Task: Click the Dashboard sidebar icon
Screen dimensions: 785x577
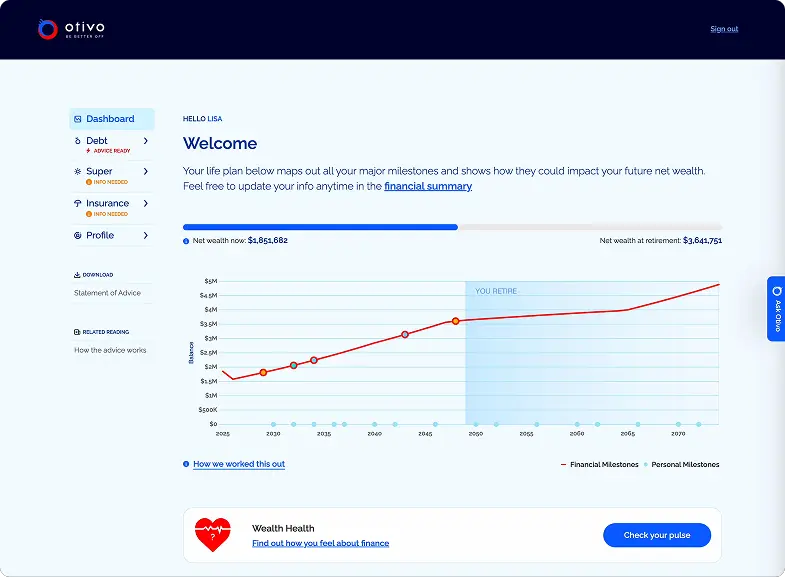Action: pyautogui.click(x=78, y=119)
